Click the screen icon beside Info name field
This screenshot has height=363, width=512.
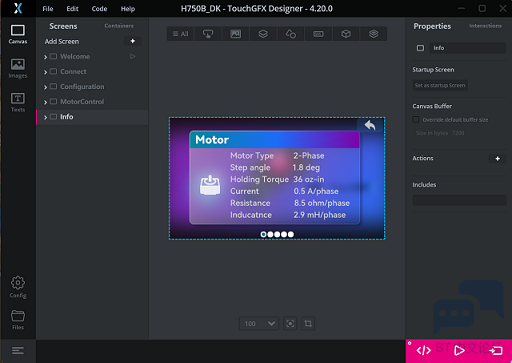pos(420,48)
